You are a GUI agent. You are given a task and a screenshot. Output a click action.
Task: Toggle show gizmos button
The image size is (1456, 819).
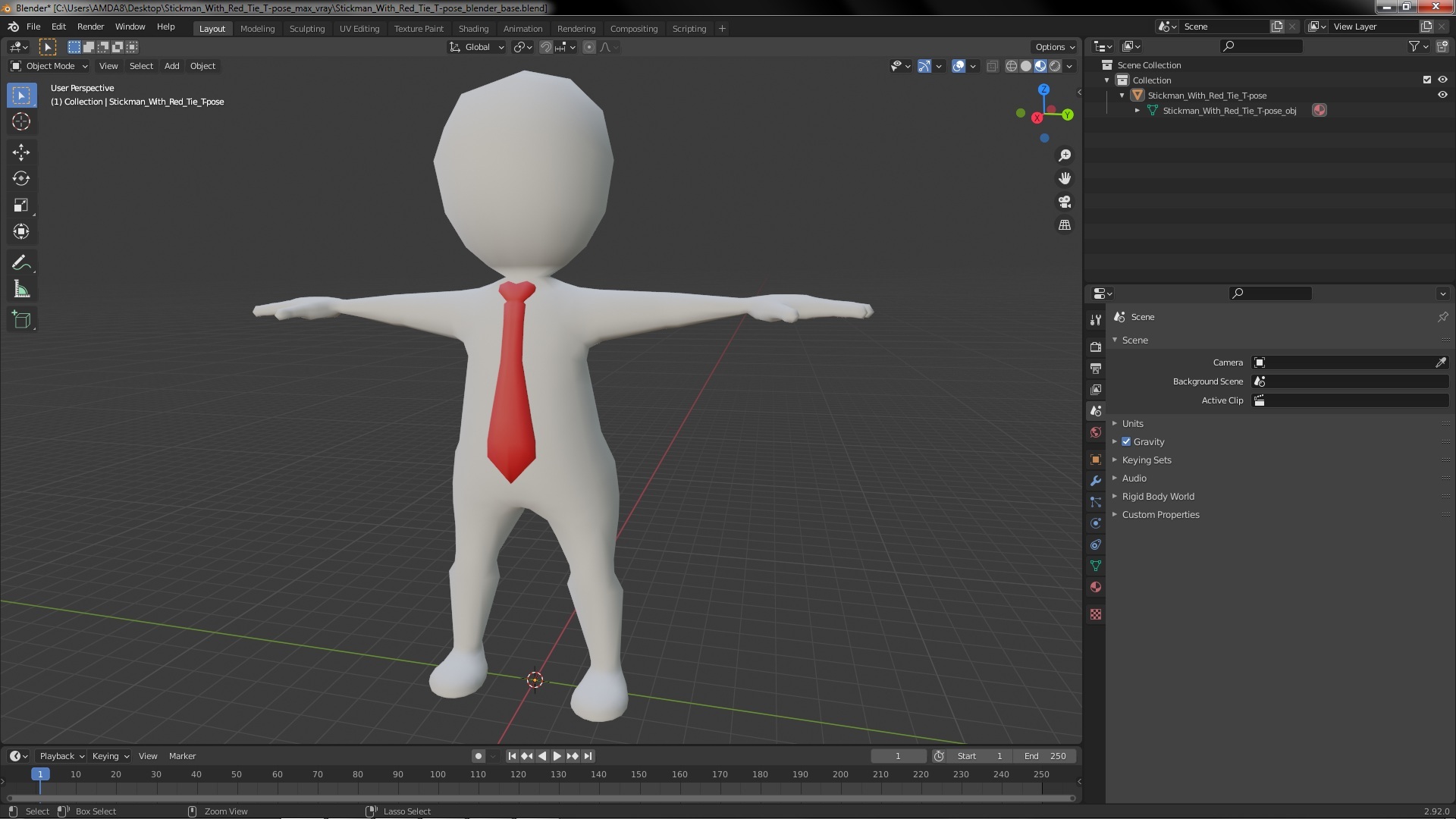[924, 66]
